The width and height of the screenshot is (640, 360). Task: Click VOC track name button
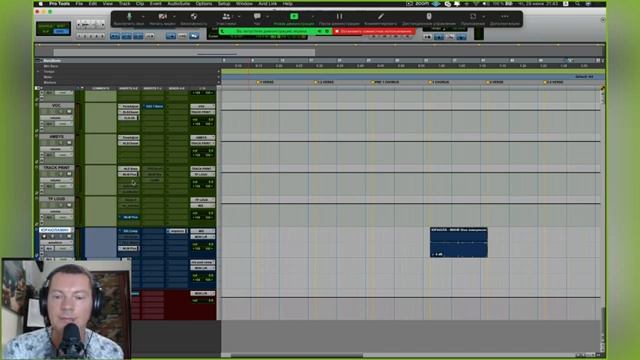[56, 105]
